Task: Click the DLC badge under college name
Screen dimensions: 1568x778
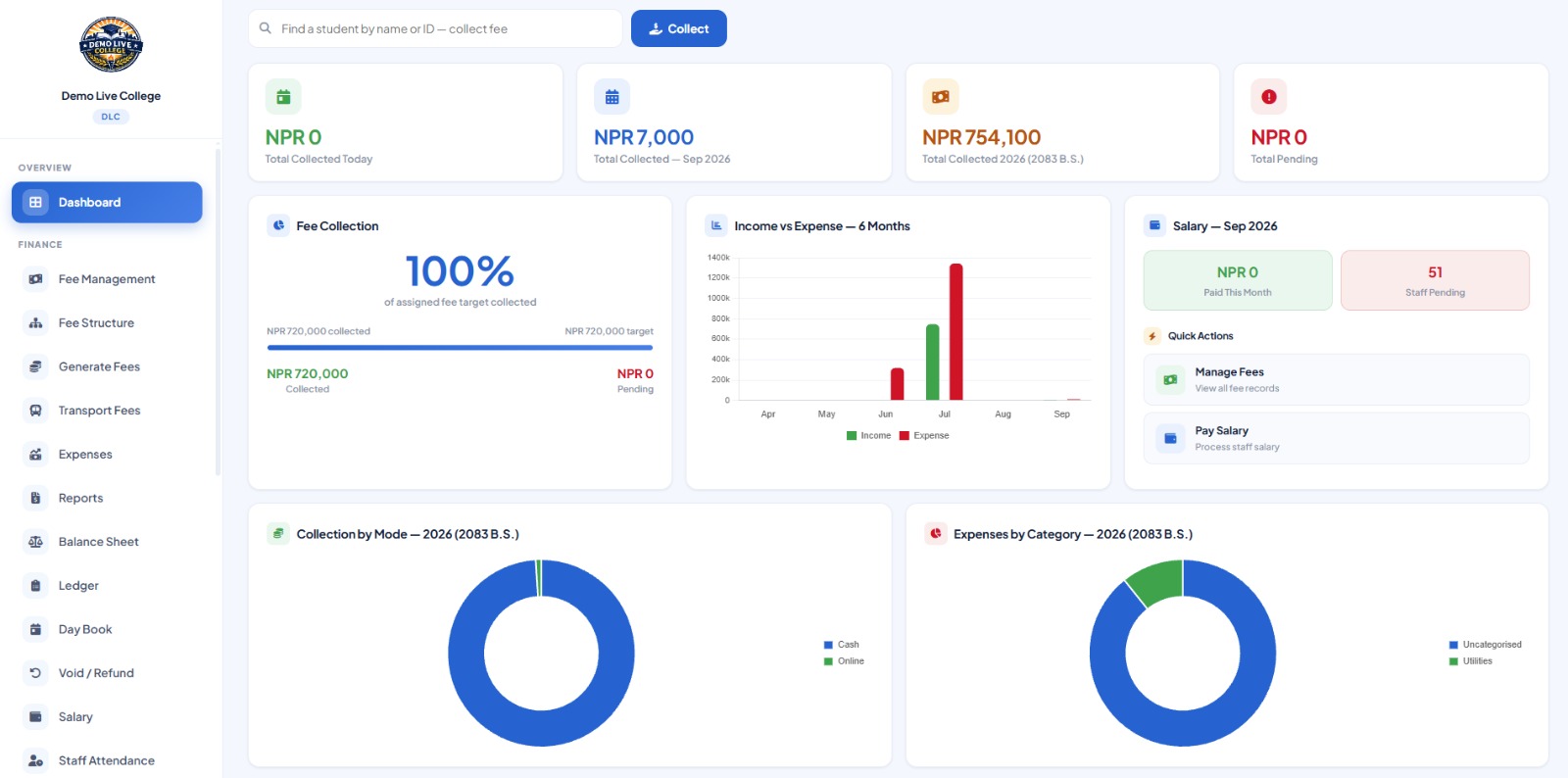Action: click(x=111, y=117)
